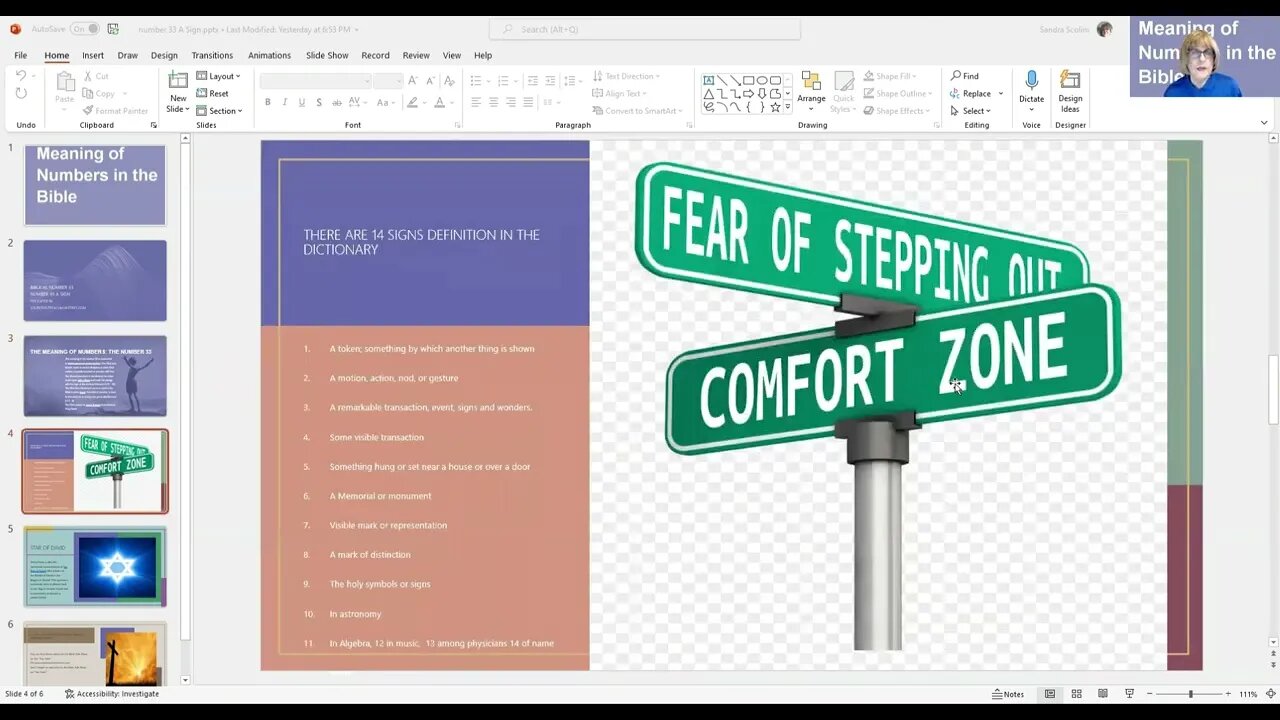Switch to Reading View icon
This screenshot has height=720, width=1280.
(1102, 694)
